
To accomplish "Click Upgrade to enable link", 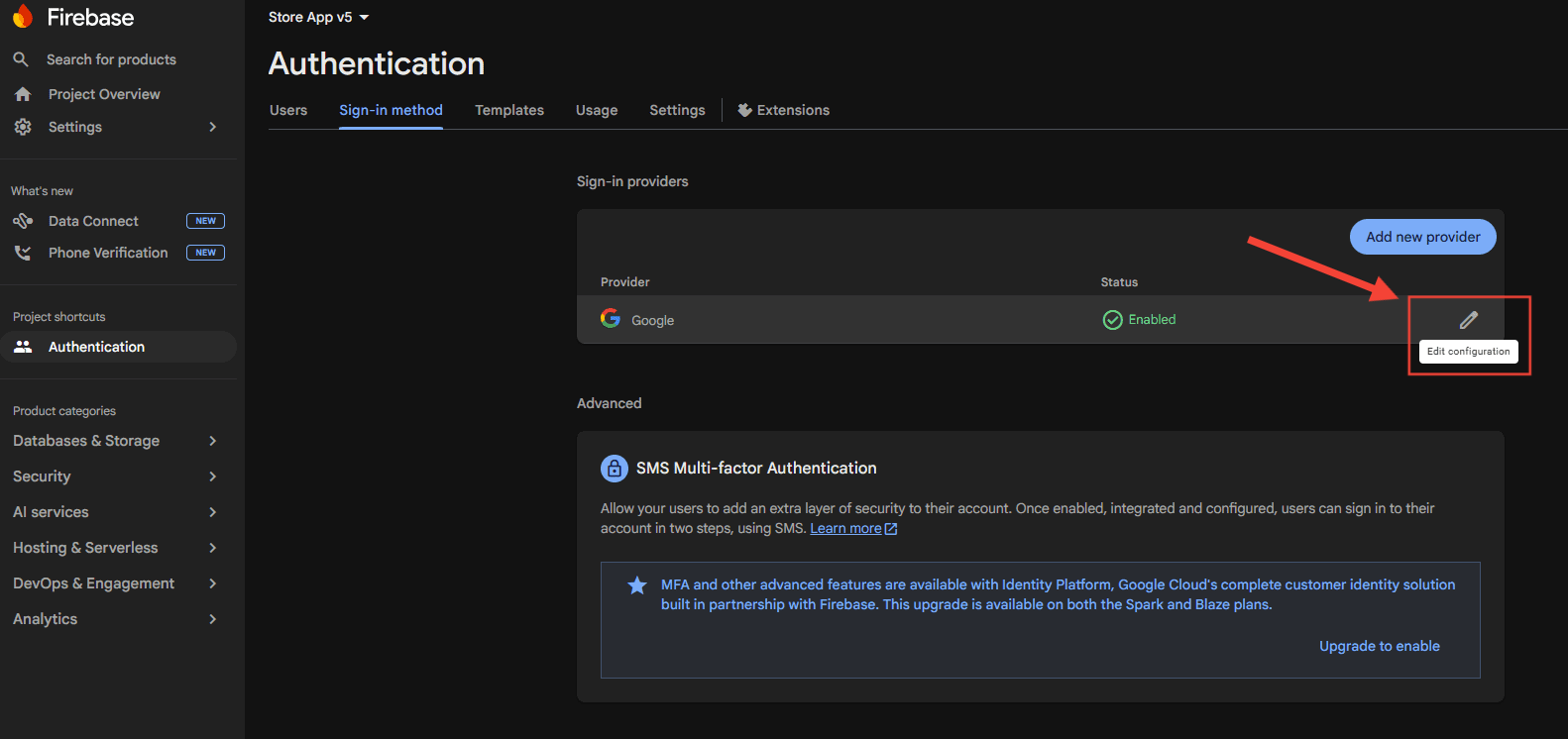I will pos(1380,646).
